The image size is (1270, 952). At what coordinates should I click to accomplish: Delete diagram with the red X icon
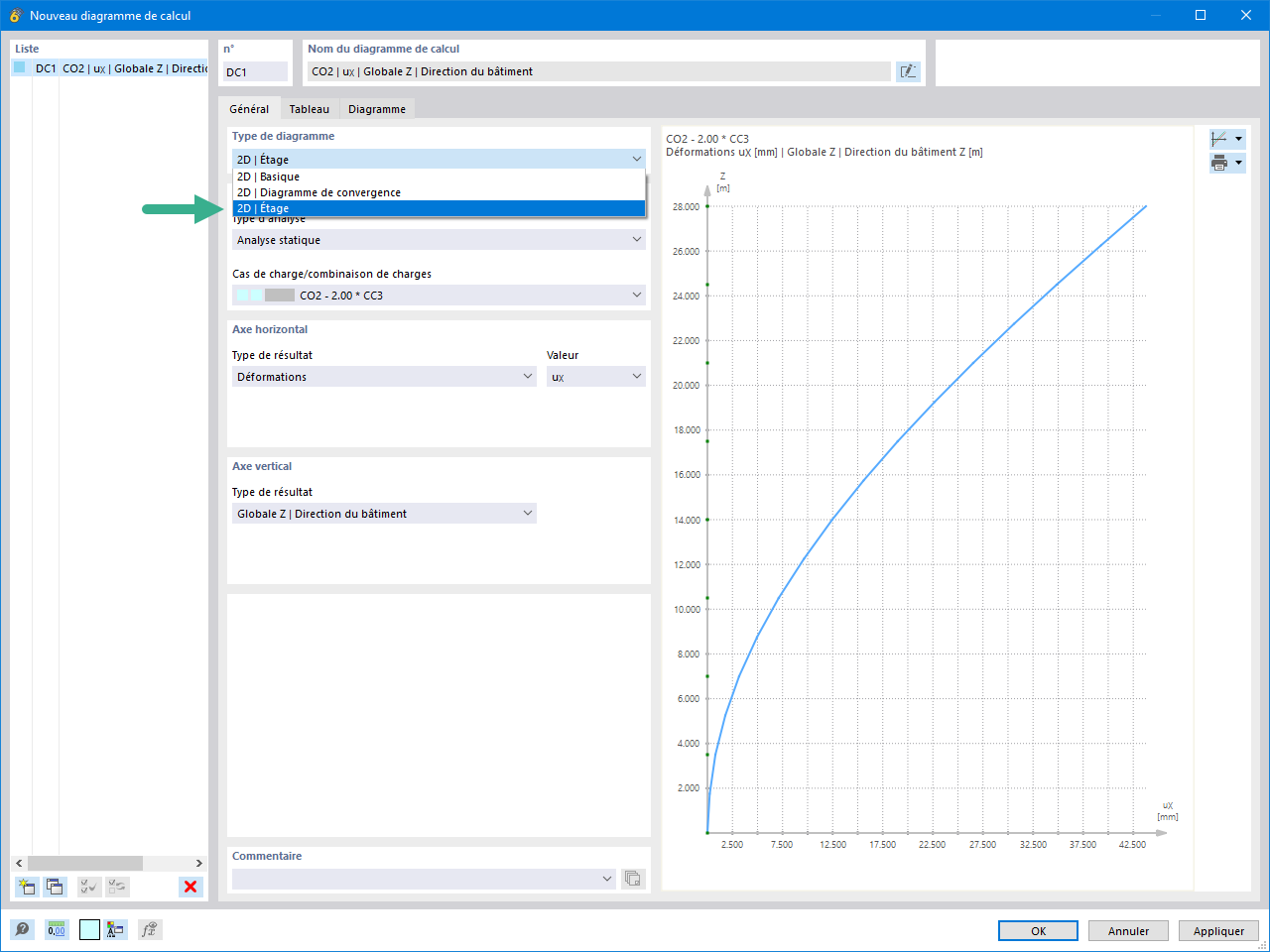coord(190,887)
